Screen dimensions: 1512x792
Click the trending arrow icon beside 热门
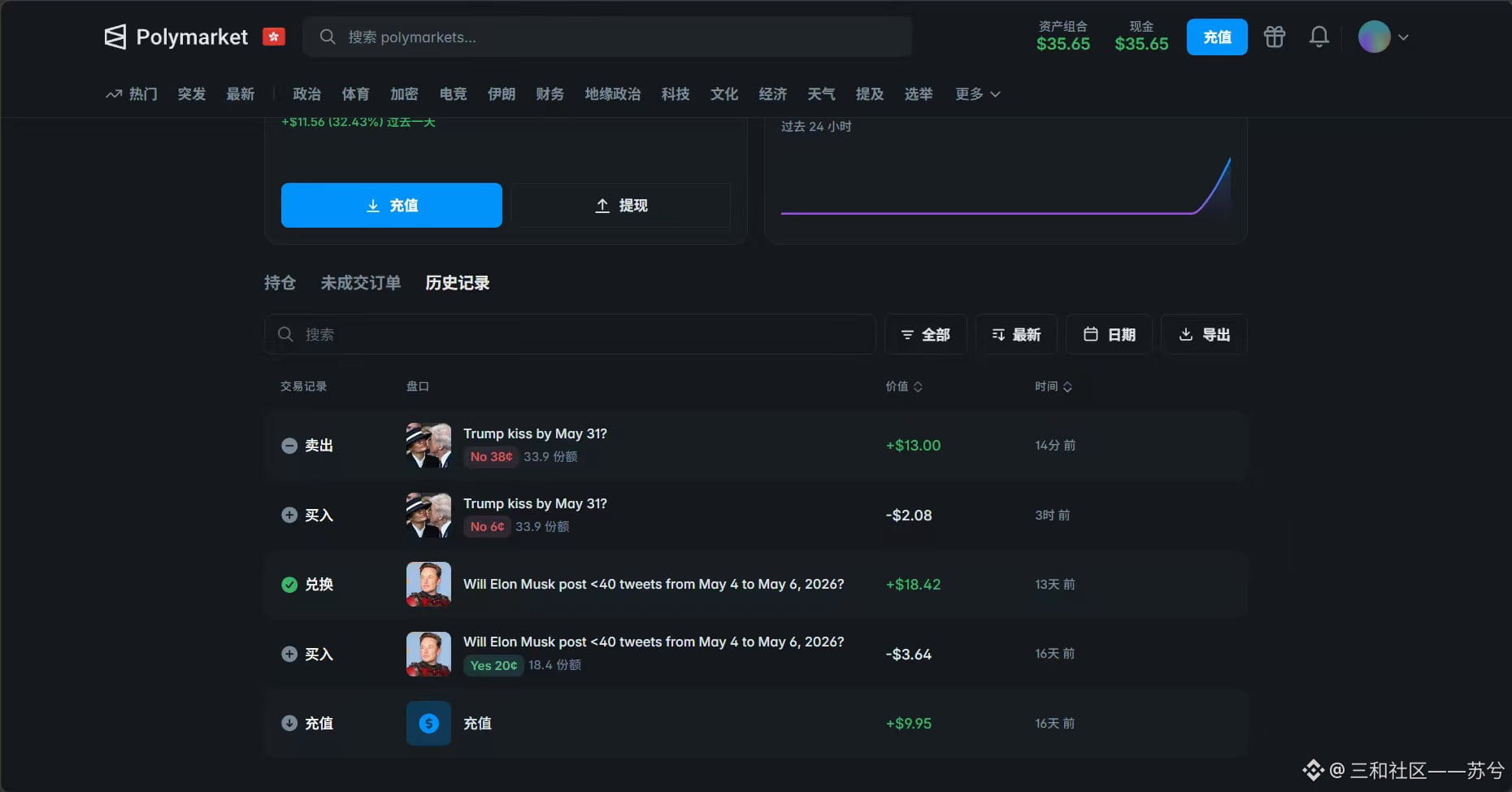click(x=114, y=94)
